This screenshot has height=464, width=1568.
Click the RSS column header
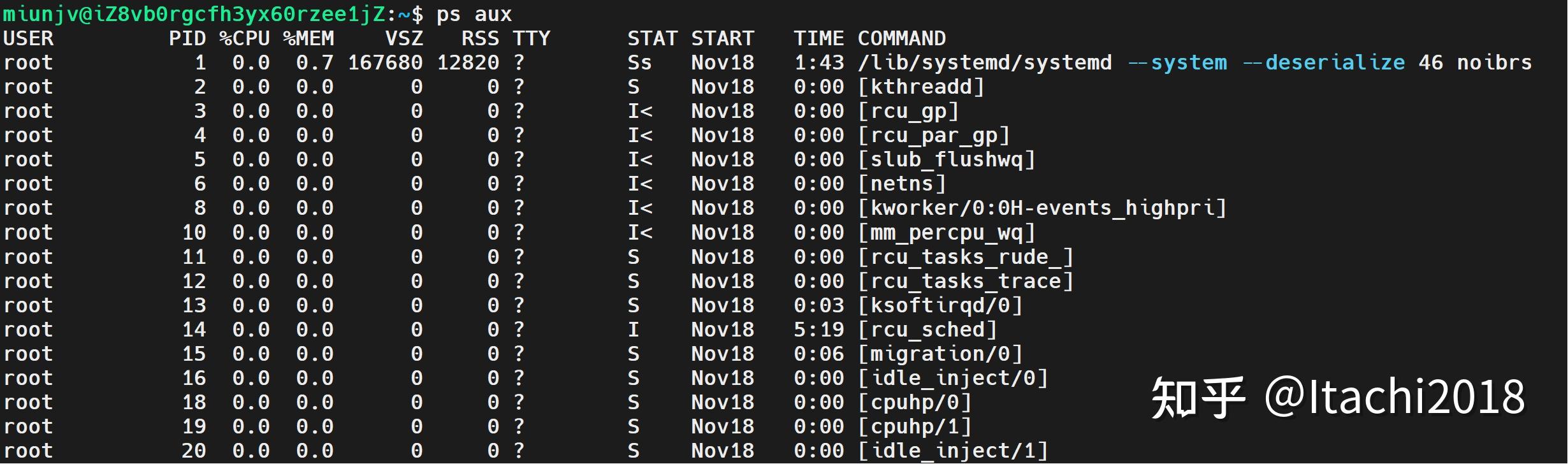click(x=481, y=38)
